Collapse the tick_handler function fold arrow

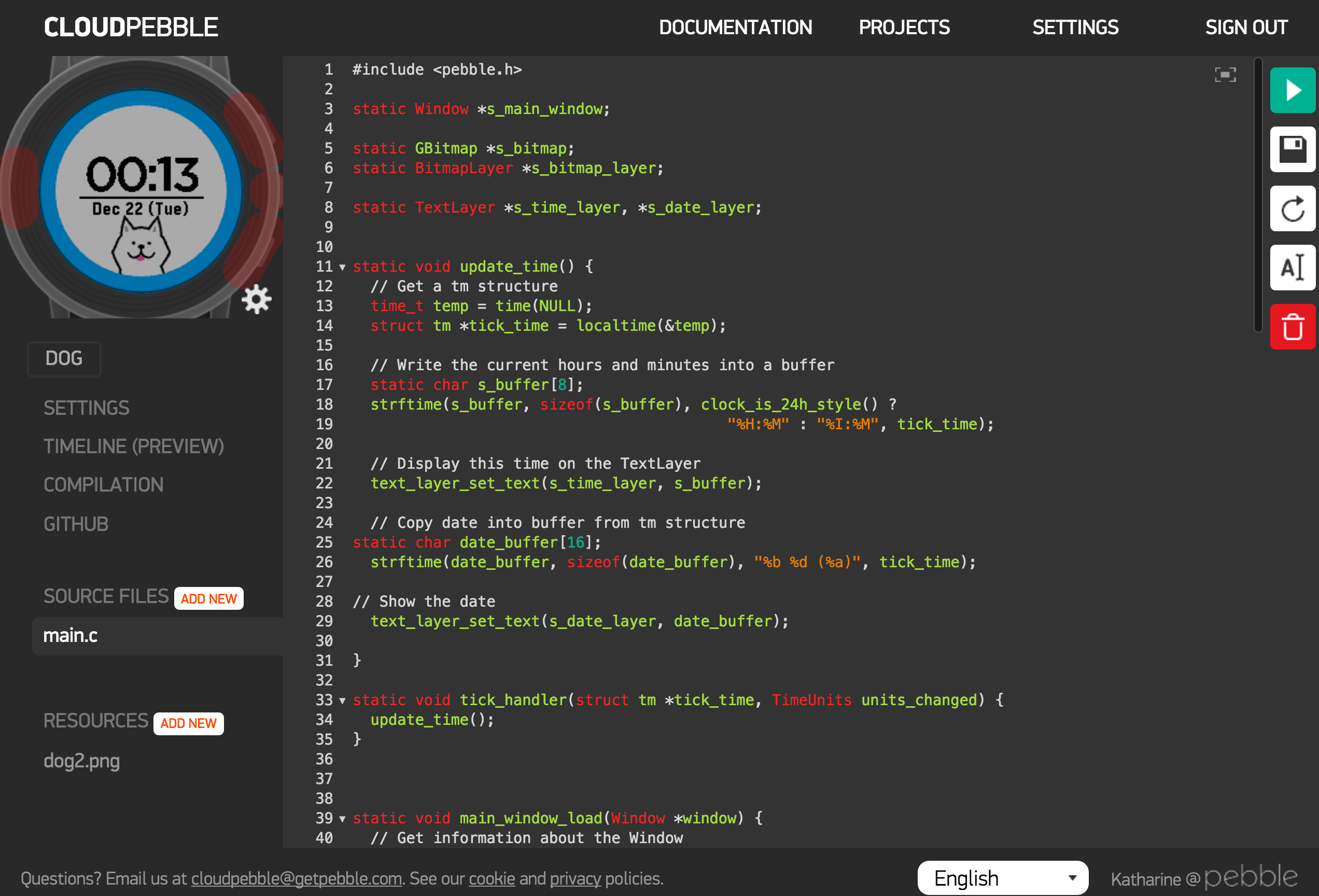[342, 701]
